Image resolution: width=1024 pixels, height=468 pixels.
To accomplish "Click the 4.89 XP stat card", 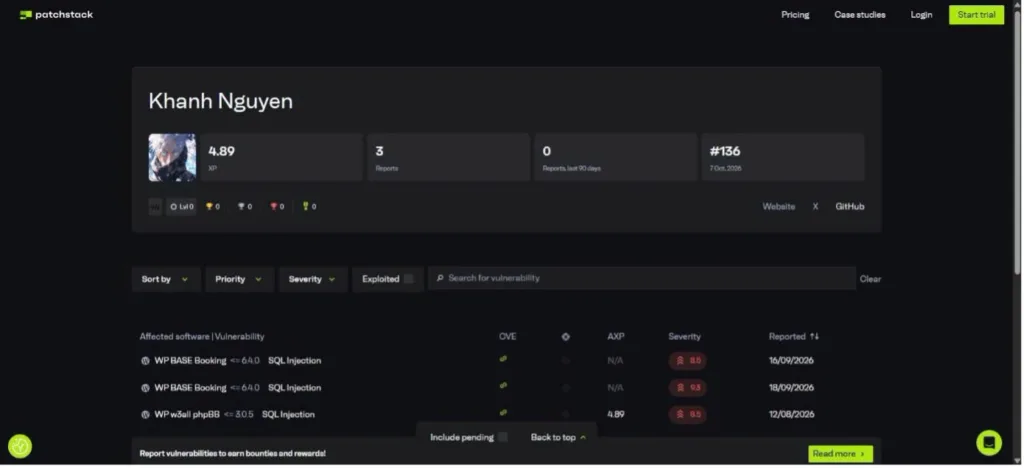I will (281, 157).
